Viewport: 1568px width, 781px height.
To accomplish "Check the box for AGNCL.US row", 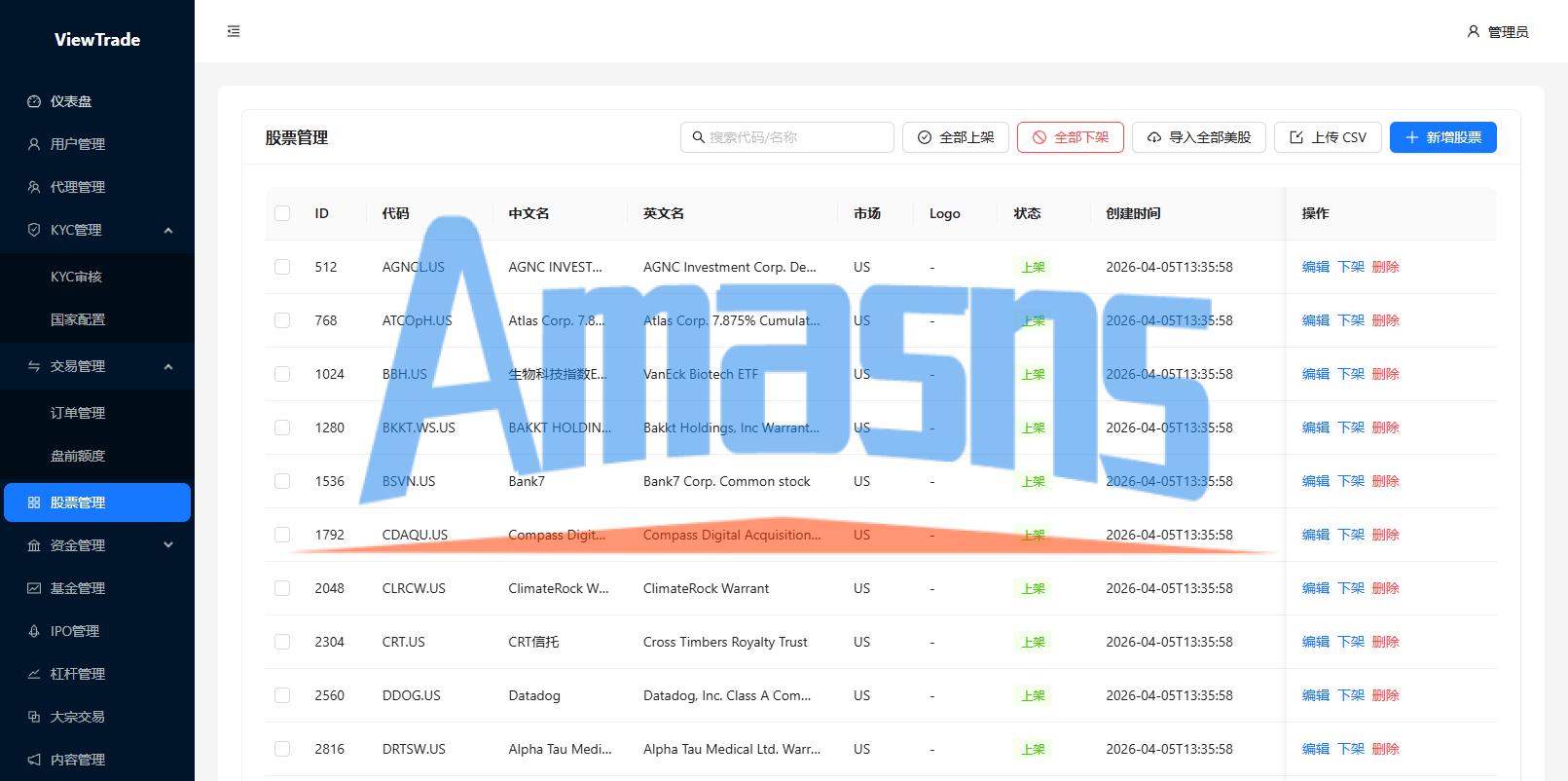I will click(282, 267).
